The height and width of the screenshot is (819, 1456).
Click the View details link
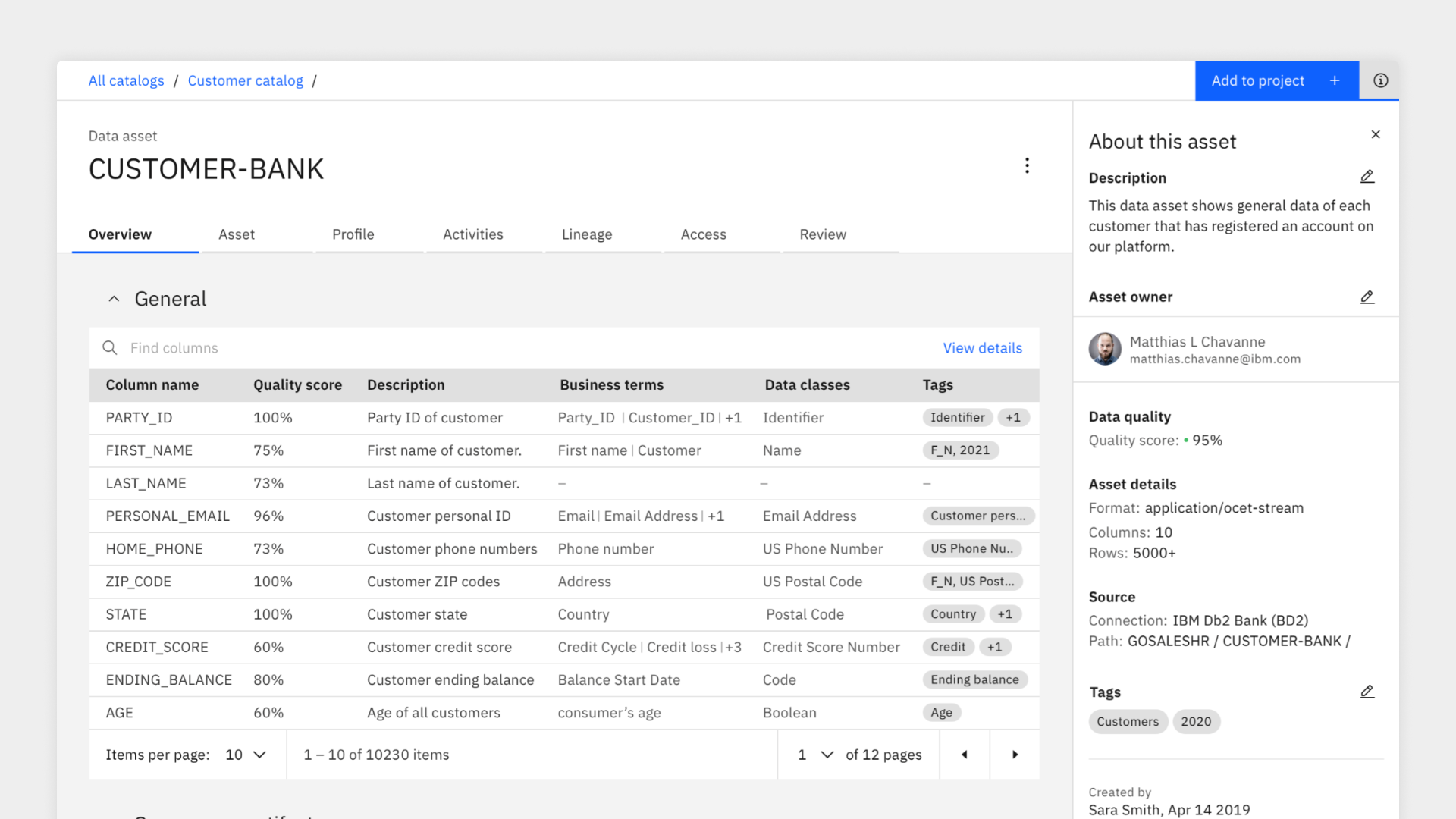pos(982,348)
